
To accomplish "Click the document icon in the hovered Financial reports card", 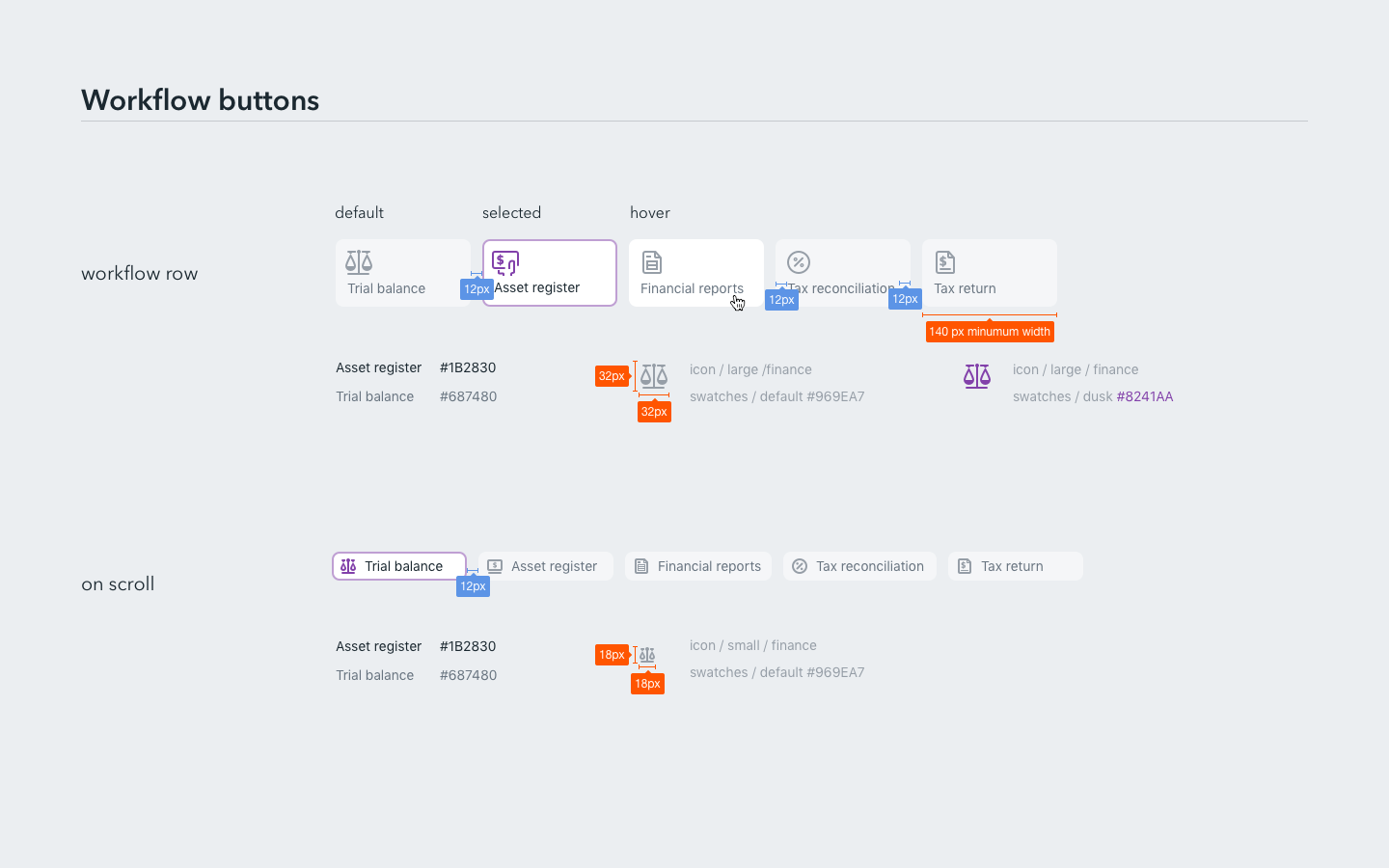I will click(652, 262).
